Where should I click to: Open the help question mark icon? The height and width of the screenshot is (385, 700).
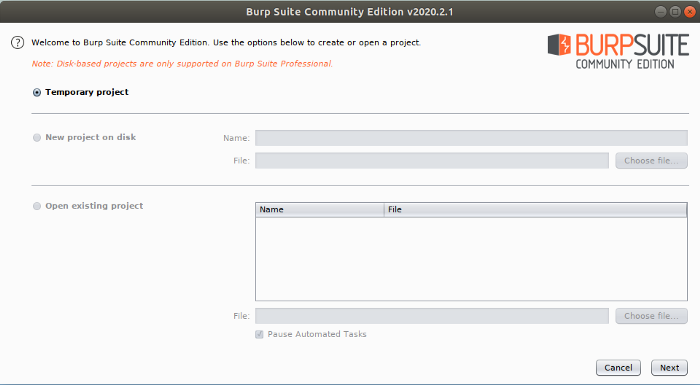17,43
